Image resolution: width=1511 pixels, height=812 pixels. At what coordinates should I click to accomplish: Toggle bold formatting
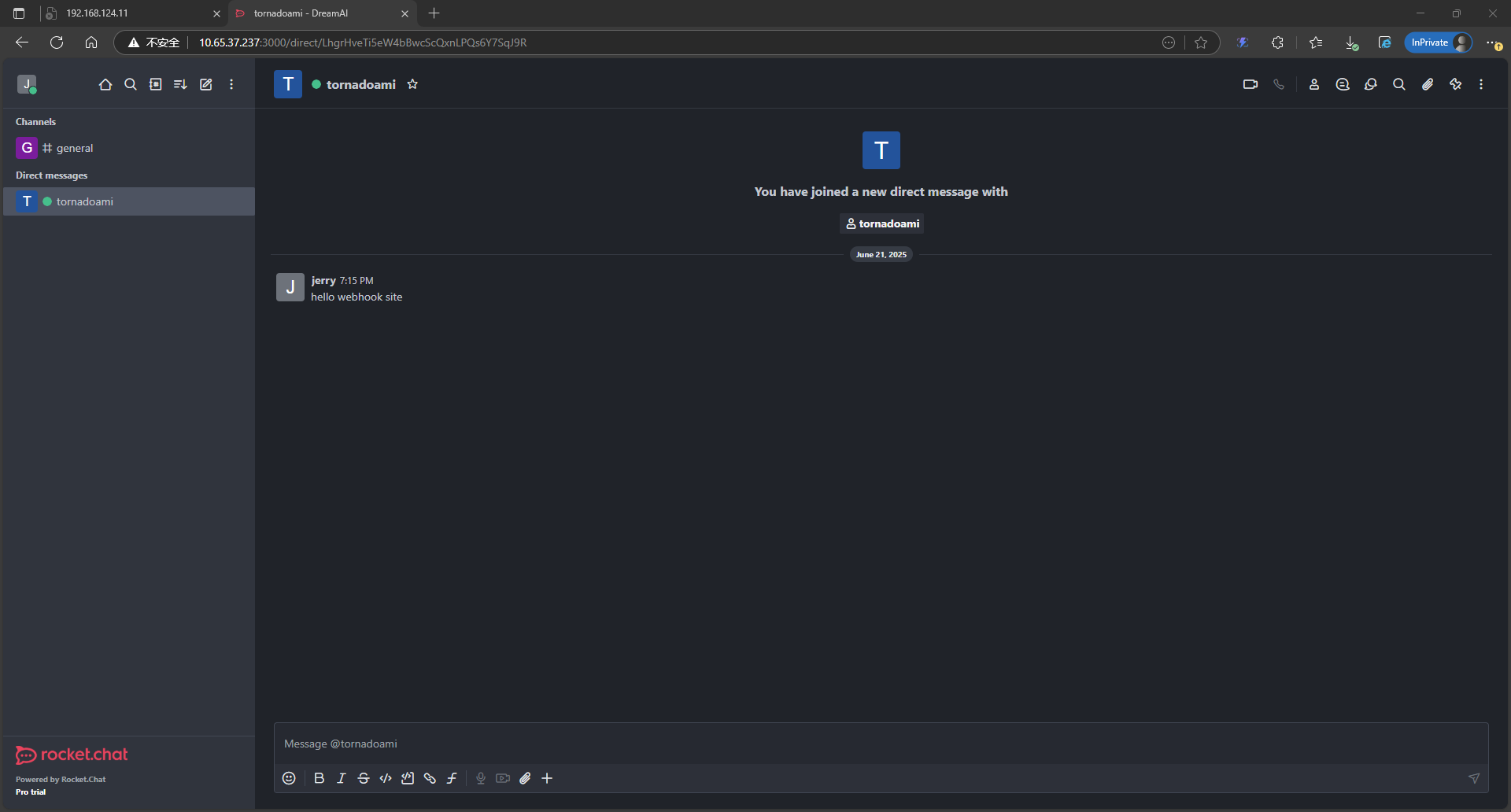pos(319,778)
